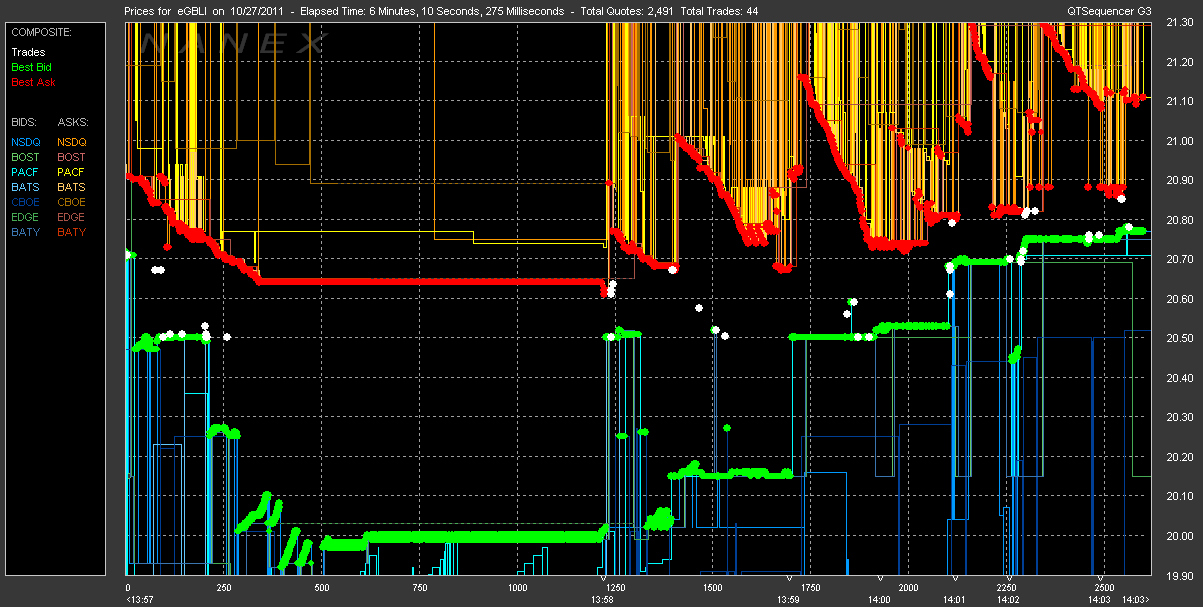Click the 21.10 price axis label
The image size is (1203, 607).
pos(1179,102)
